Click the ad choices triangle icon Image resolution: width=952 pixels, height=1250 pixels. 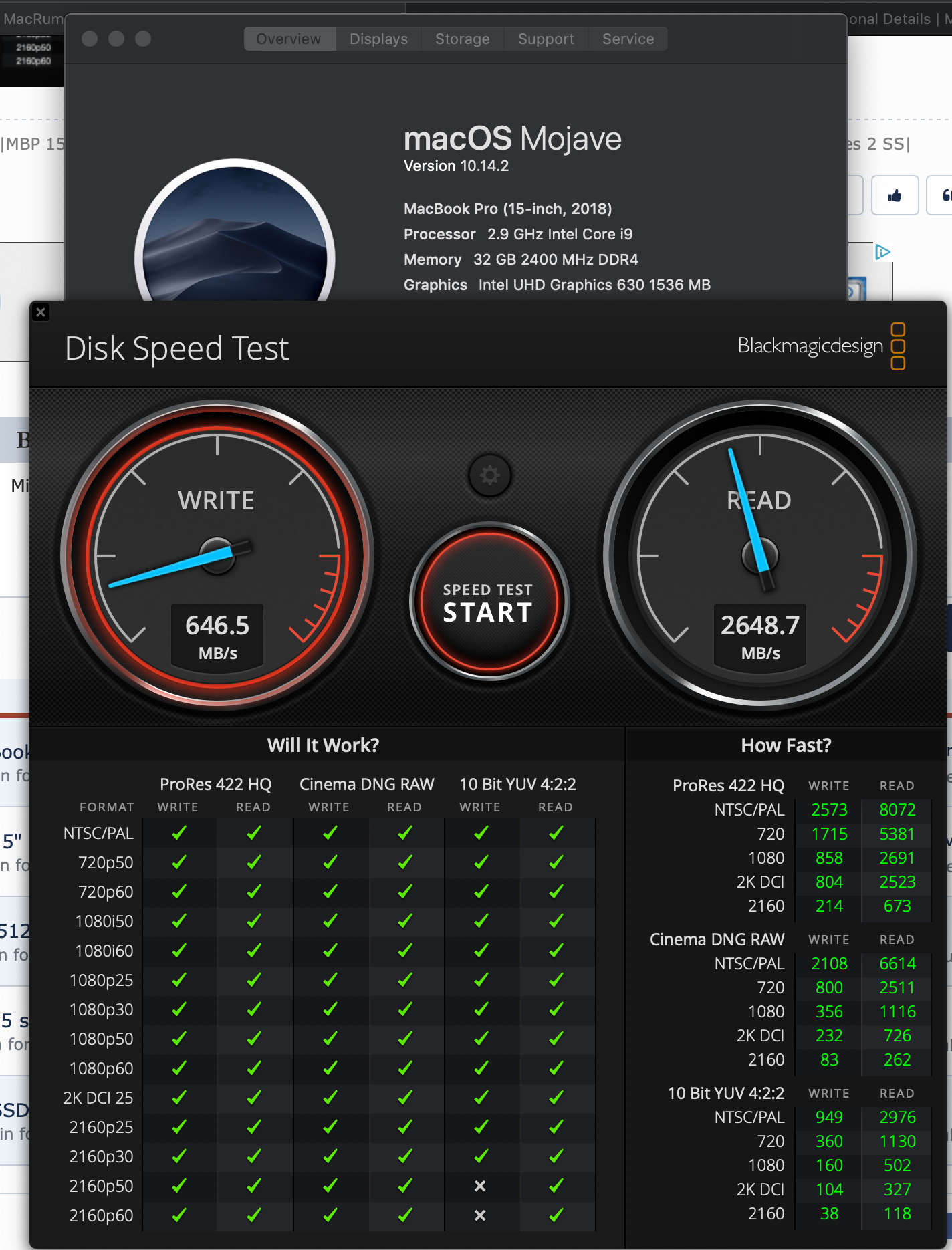pos(882,252)
